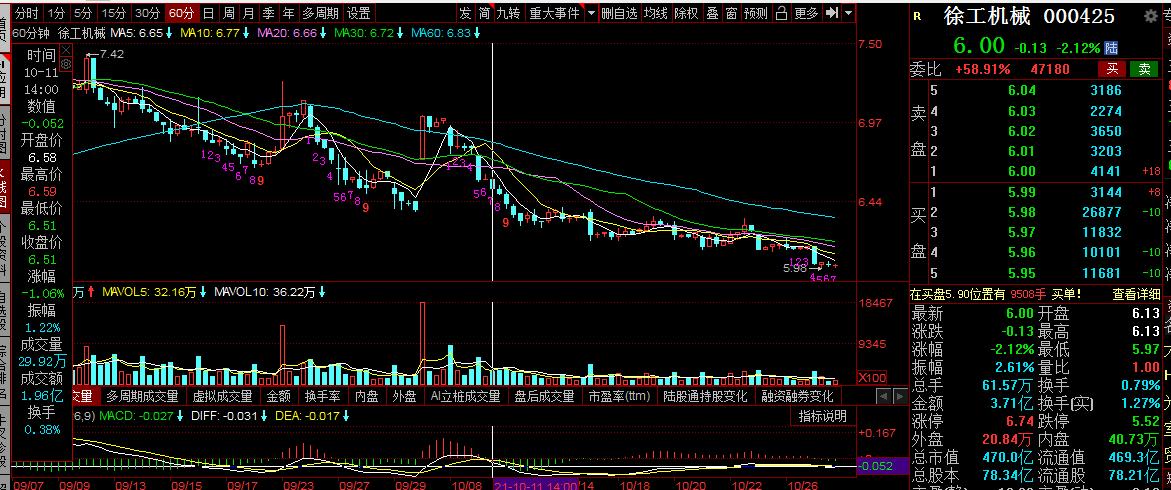Screen dimensions: 1171x490
Task: Switch to 季 quarterly chart
Action: [x=268, y=13]
